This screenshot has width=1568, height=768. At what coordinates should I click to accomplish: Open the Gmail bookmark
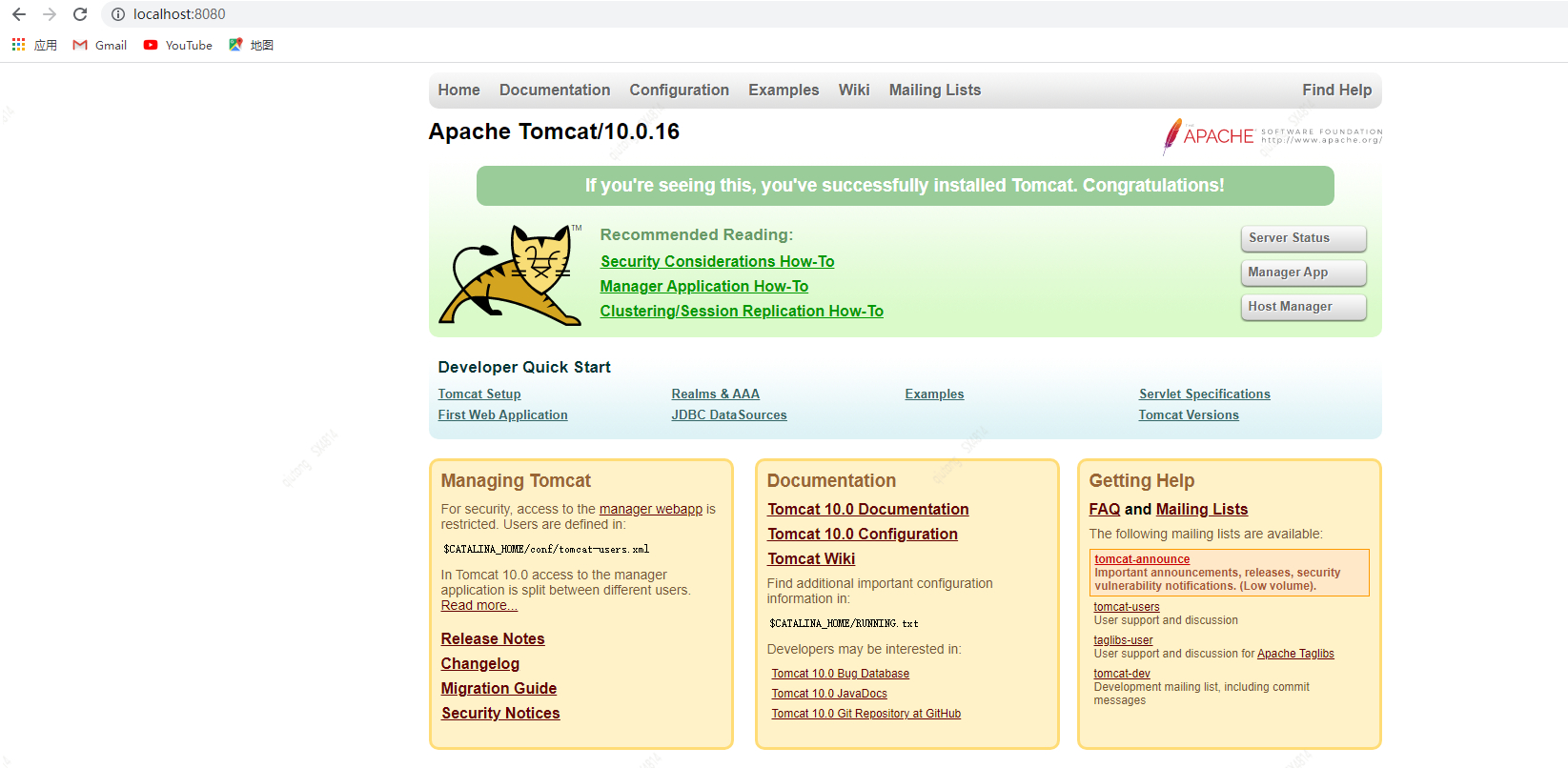pos(100,45)
